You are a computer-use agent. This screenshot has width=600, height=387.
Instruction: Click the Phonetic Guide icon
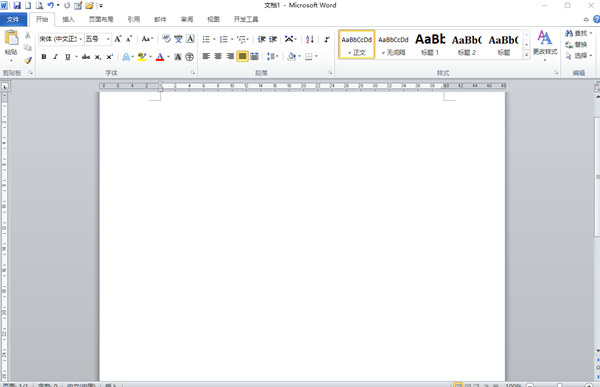[178, 39]
